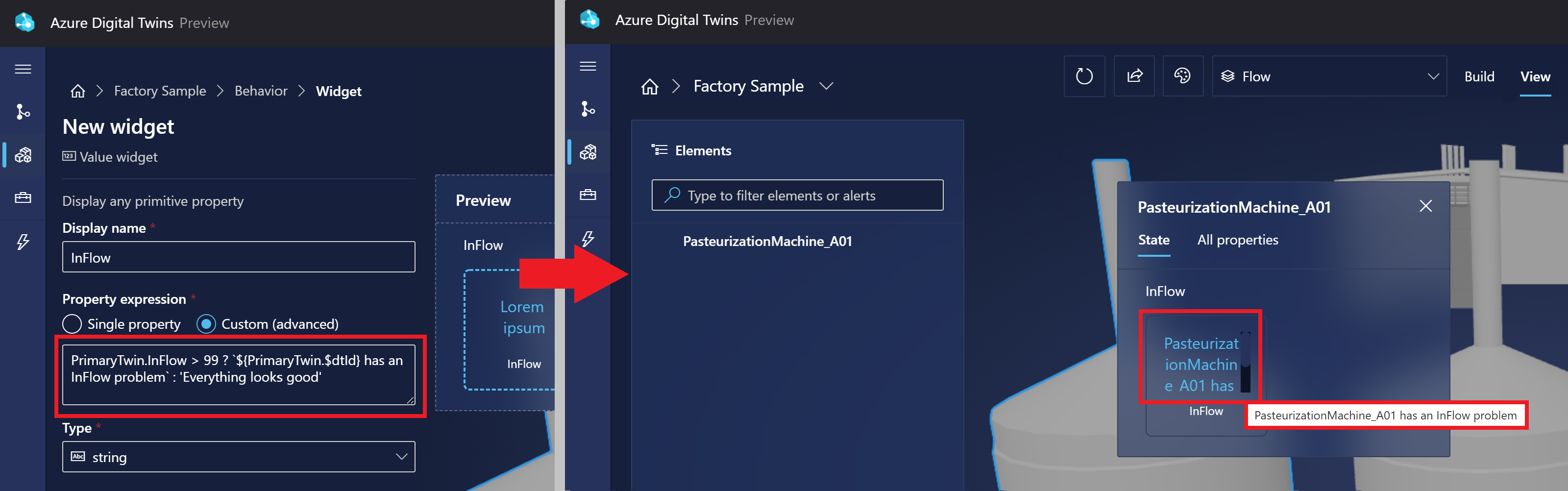Open toolbox icon in left window sidebar

pos(23,198)
